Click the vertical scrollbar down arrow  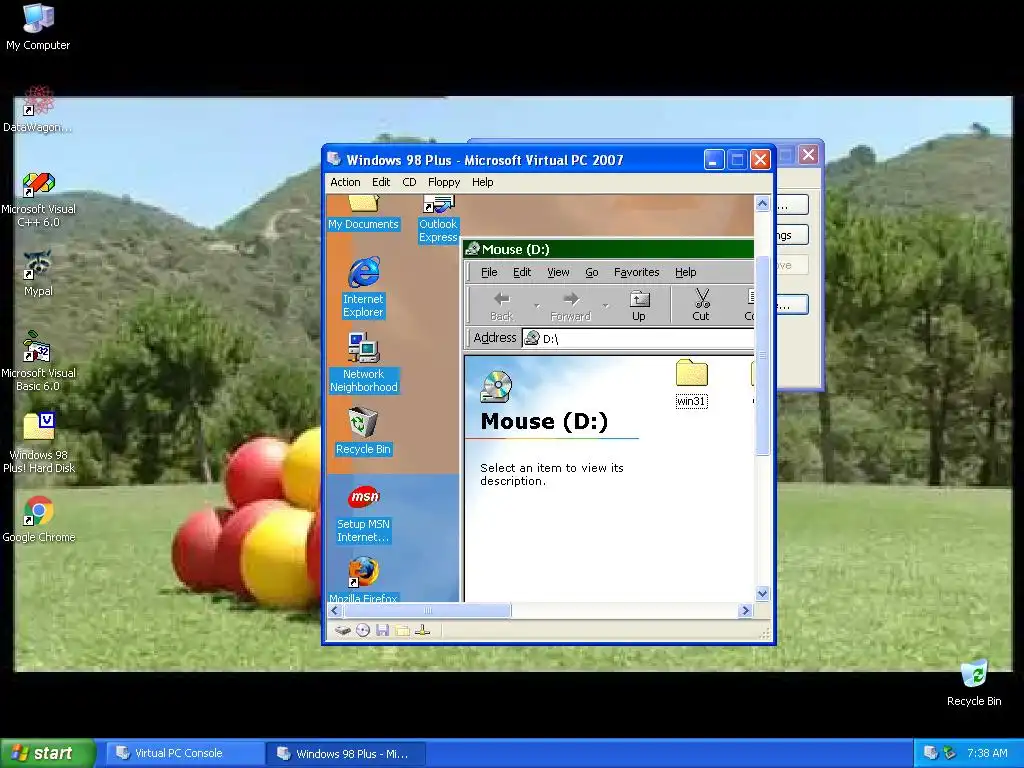point(762,593)
